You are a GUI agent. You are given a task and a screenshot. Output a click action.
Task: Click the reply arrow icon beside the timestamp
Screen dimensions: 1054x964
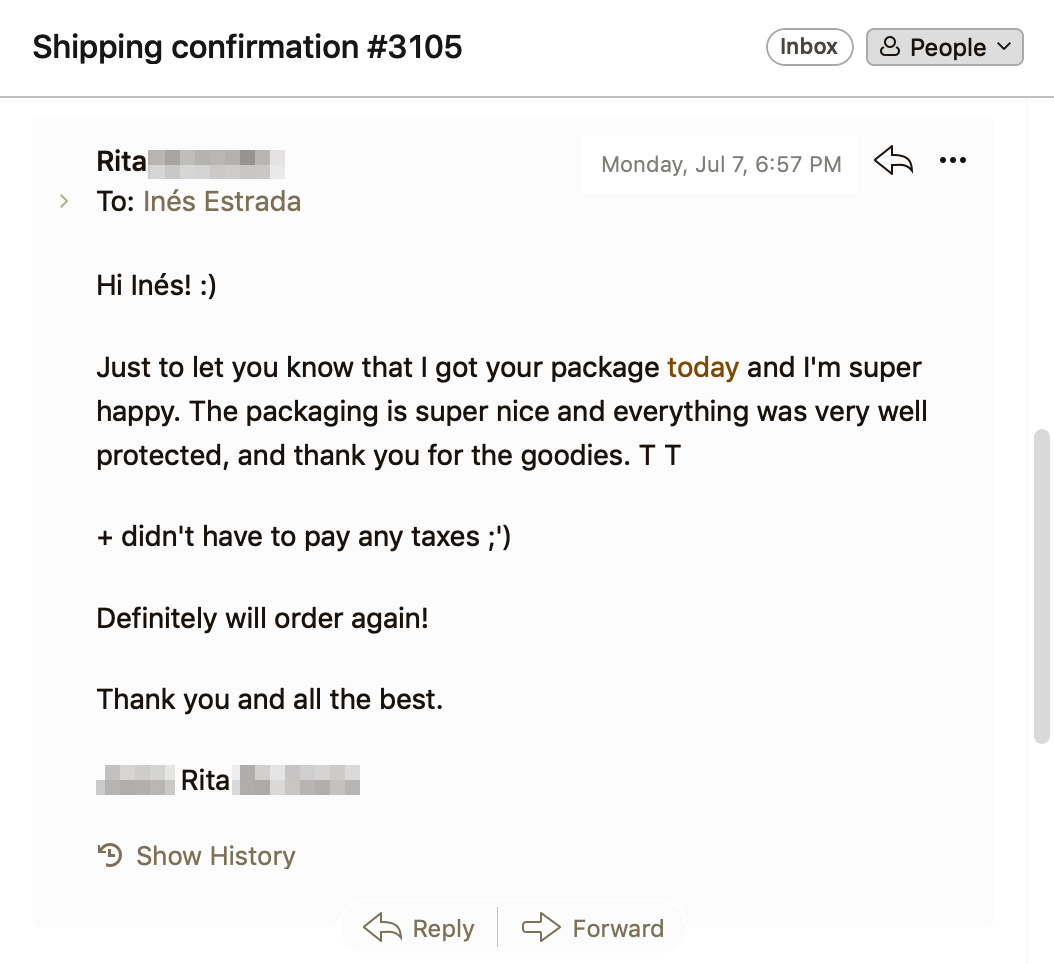click(x=893, y=161)
